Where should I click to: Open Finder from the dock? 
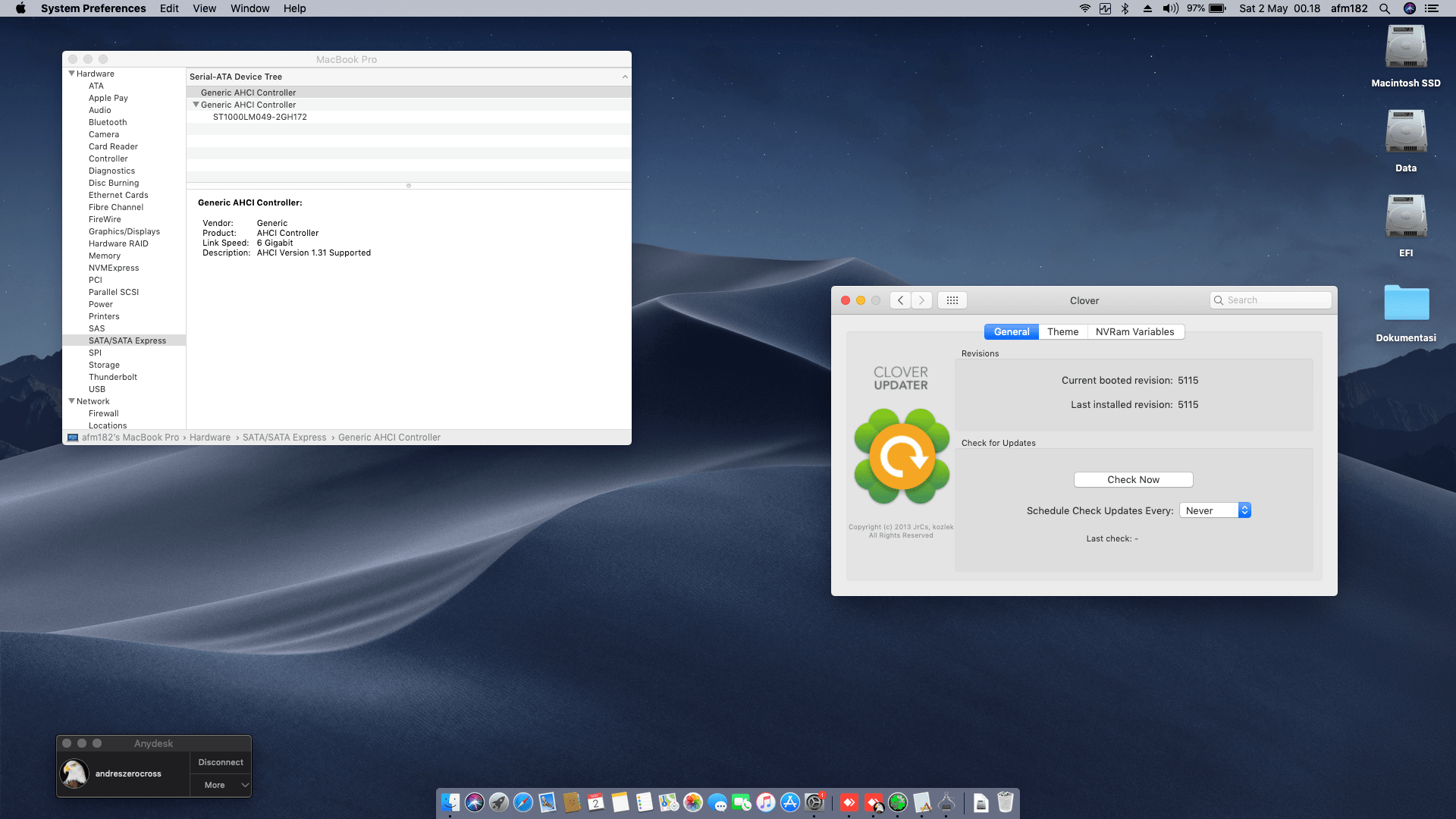pos(450,802)
